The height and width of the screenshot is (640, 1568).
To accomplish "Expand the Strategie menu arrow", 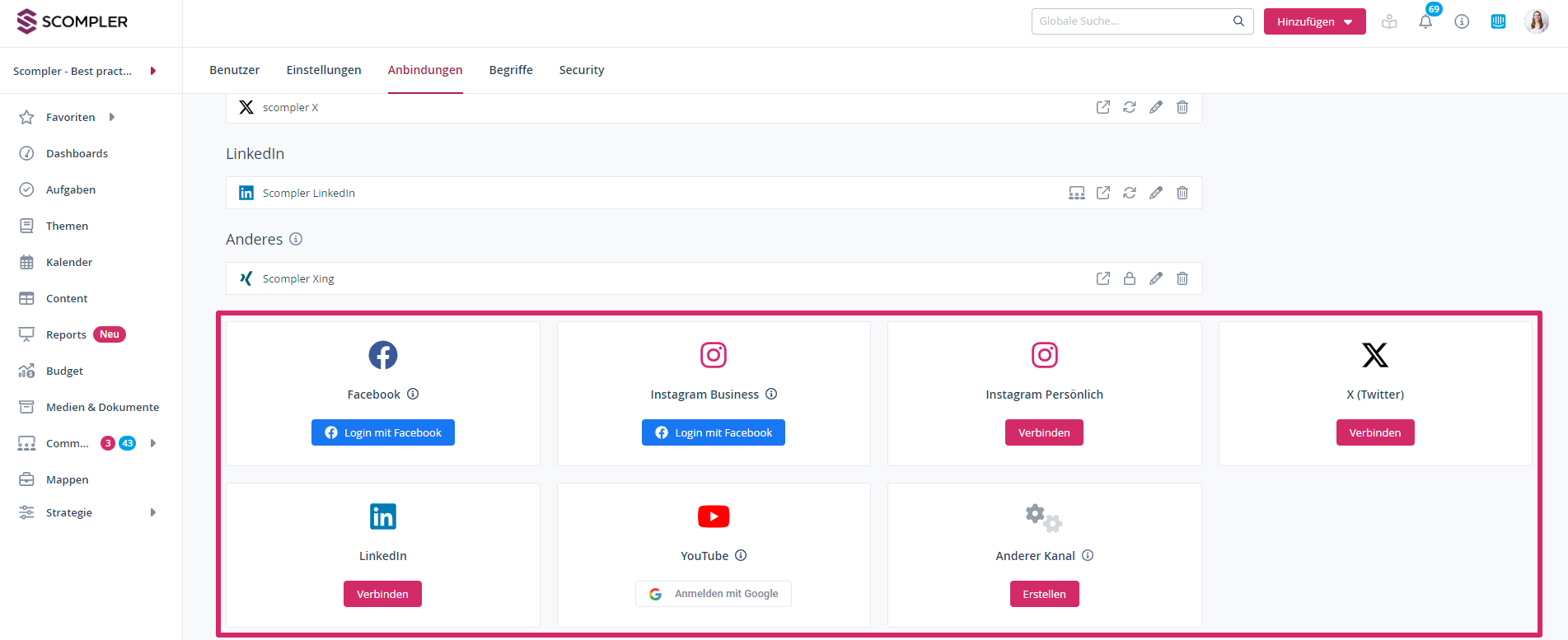I will tap(153, 512).
